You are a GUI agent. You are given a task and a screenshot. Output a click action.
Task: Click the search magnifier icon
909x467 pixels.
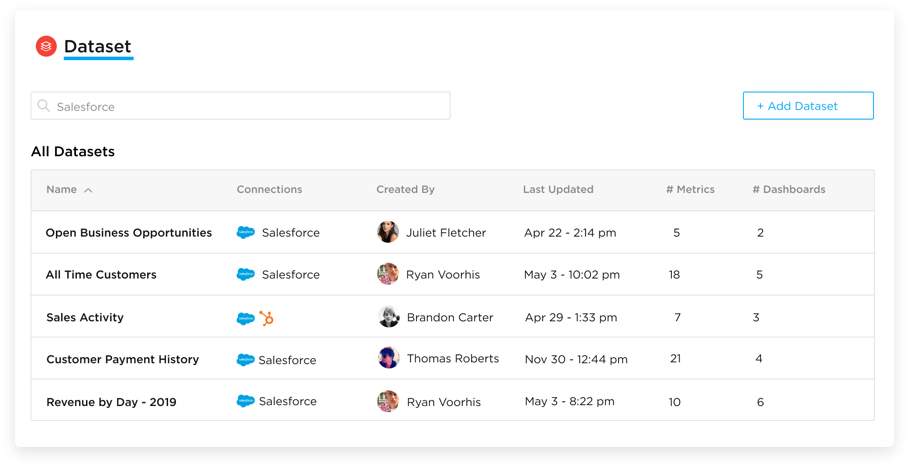tap(44, 106)
